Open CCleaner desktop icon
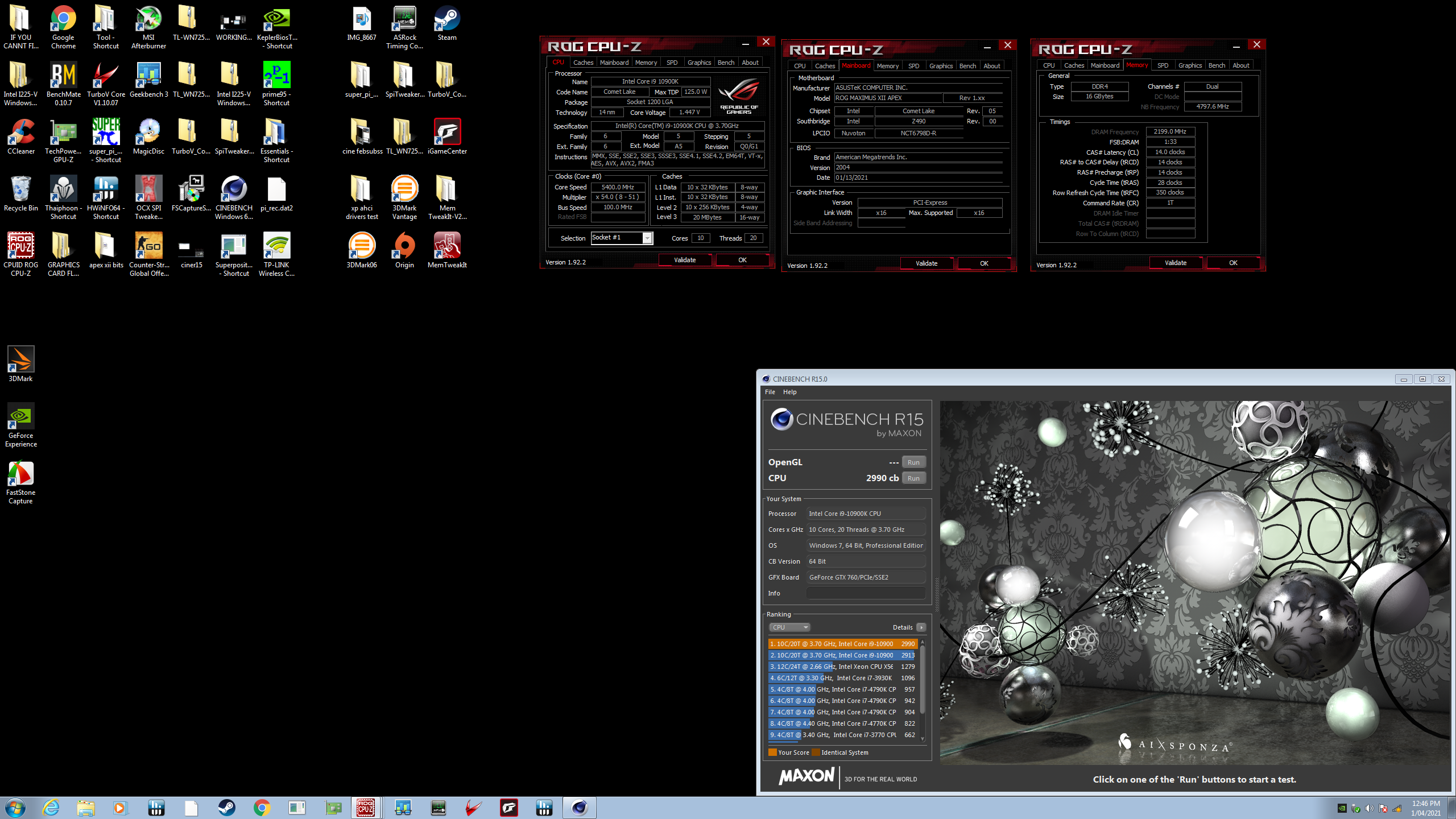Image resolution: width=1456 pixels, height=819 pixels. 21,136
